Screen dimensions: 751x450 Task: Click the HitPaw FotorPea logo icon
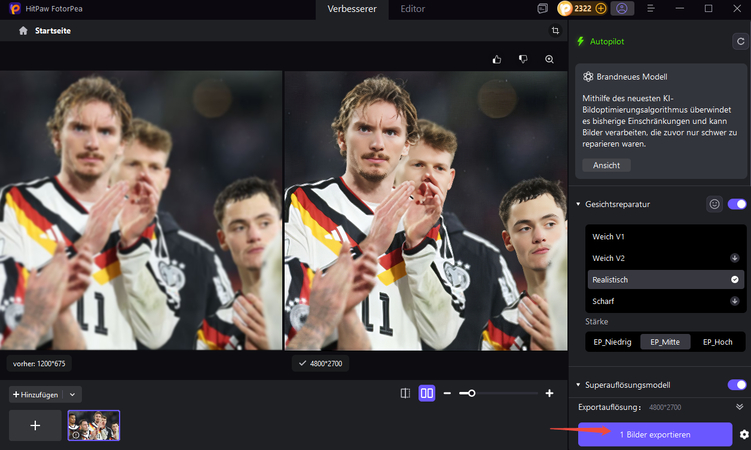click(15, 9)
